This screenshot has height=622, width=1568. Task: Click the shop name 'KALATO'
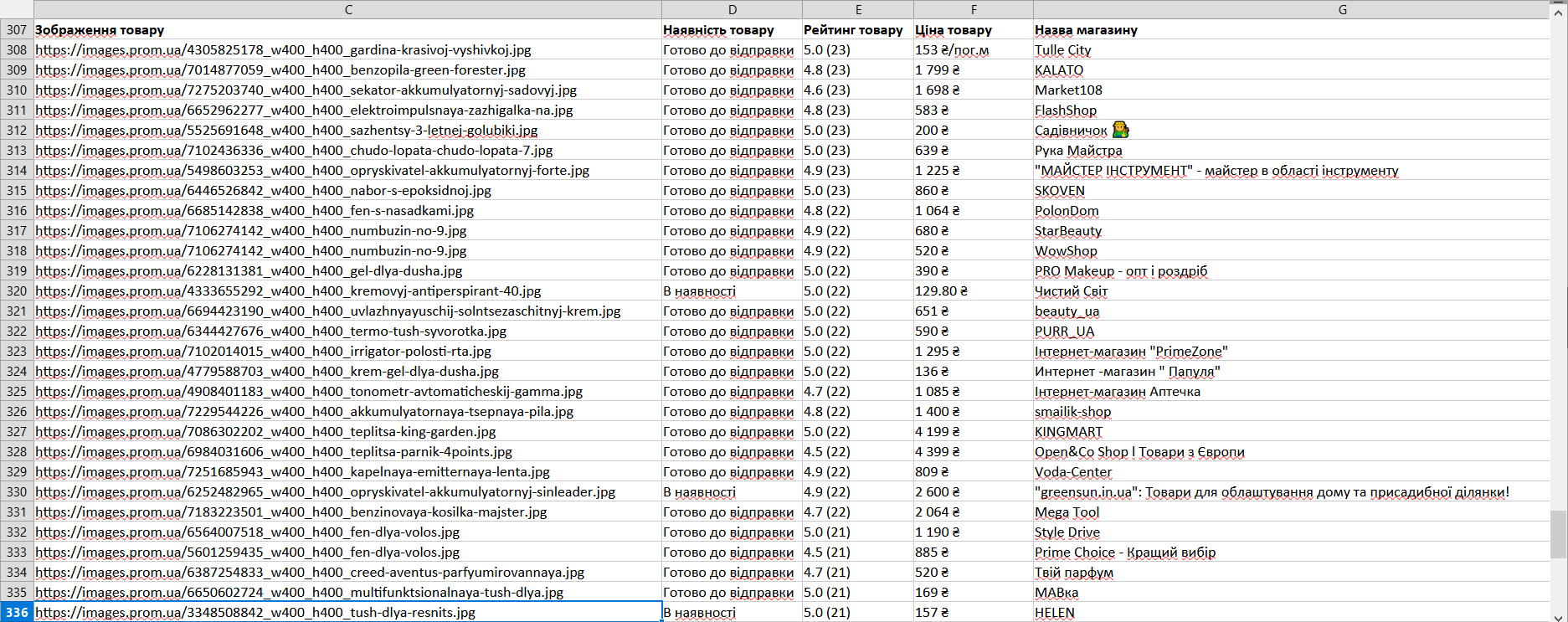click(x=1059, y=69)
